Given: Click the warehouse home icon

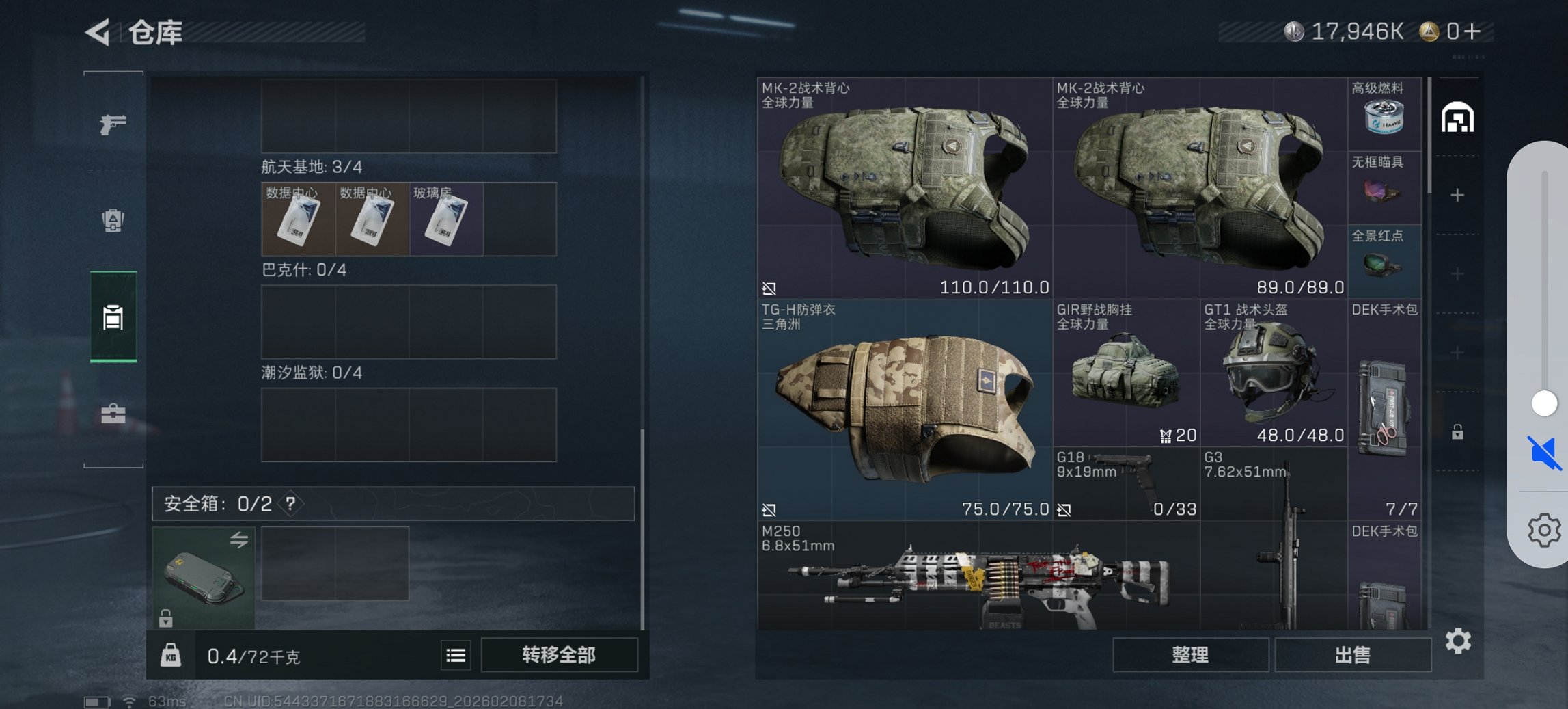Looking at the screenshot, I should [1457, 118].
